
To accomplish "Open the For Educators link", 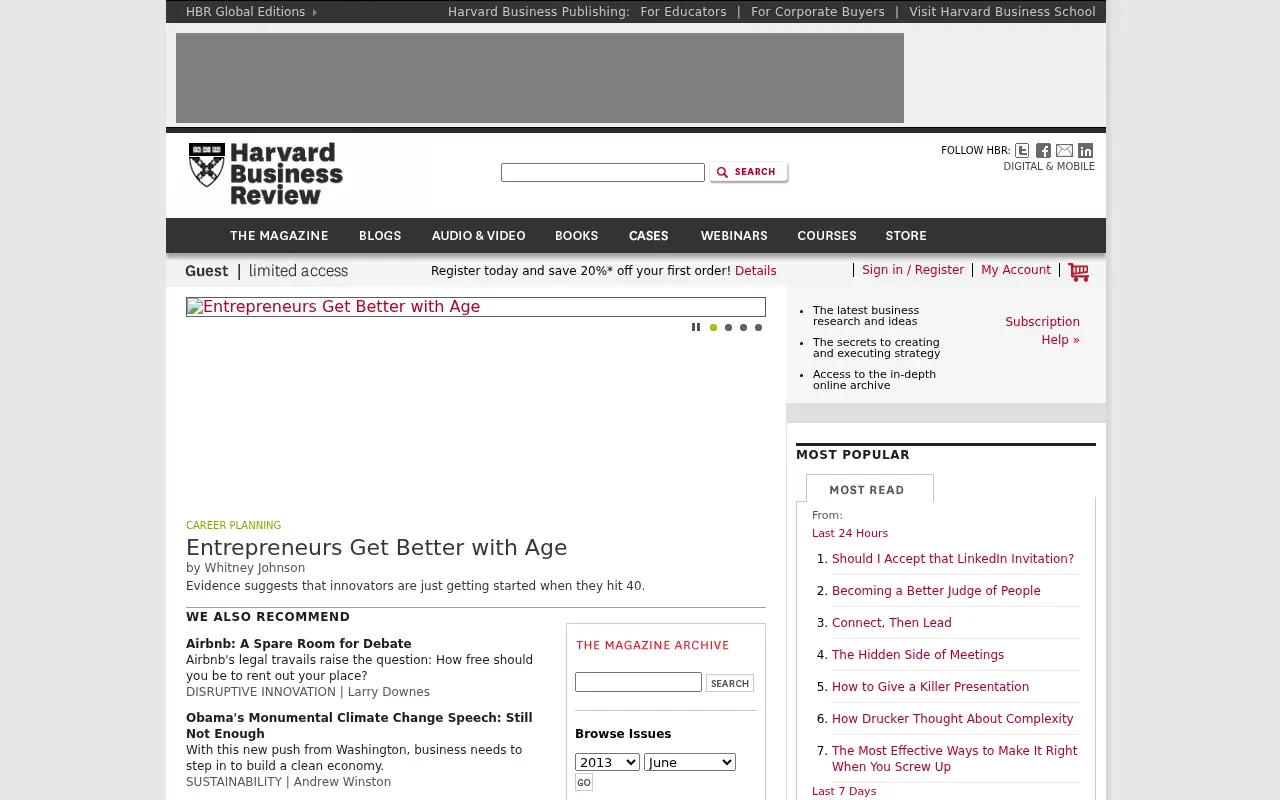I will (x=684, y=12).
